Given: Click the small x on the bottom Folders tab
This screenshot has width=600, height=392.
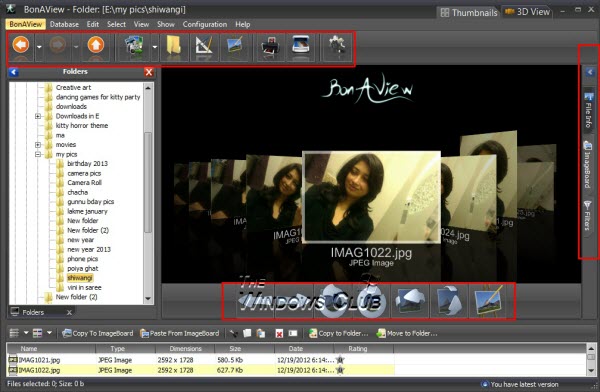Looking at the screenshot, I should click(69, 313).
